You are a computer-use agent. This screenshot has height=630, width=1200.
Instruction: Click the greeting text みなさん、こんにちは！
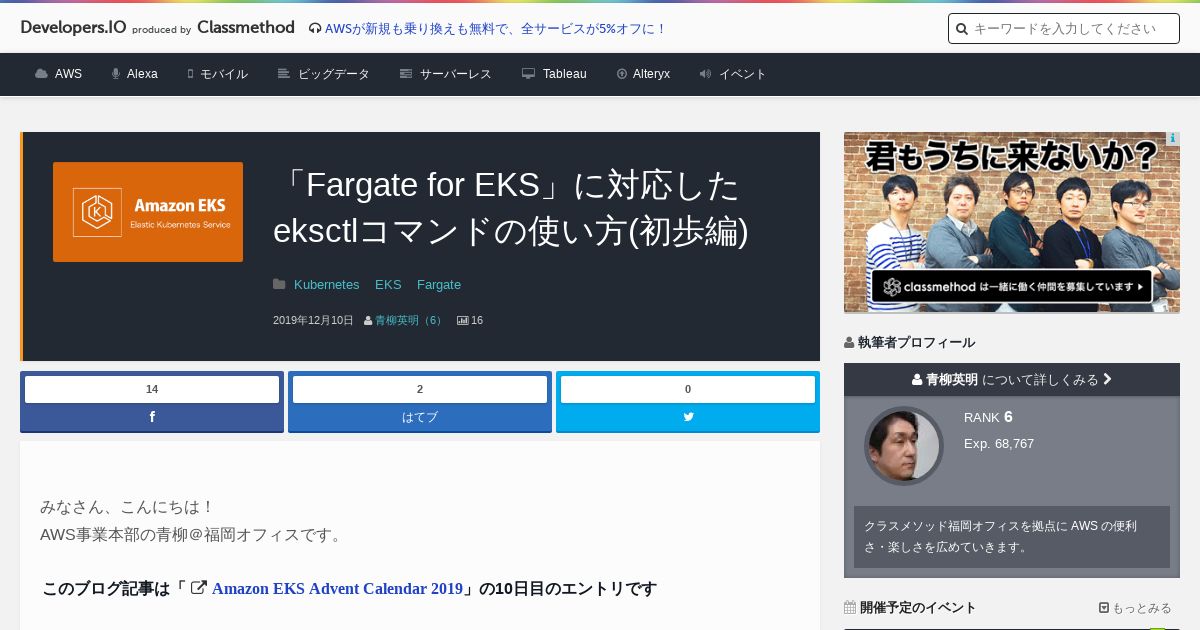click(127, 507)
